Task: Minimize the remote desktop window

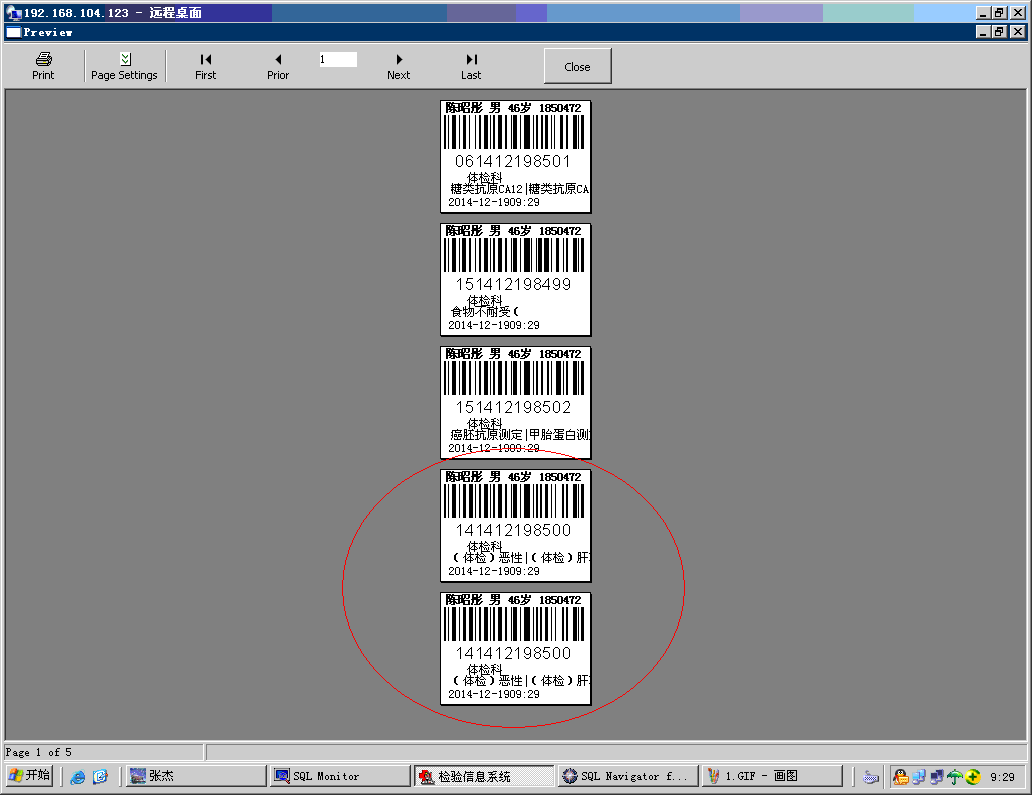Action: (983, 13)
